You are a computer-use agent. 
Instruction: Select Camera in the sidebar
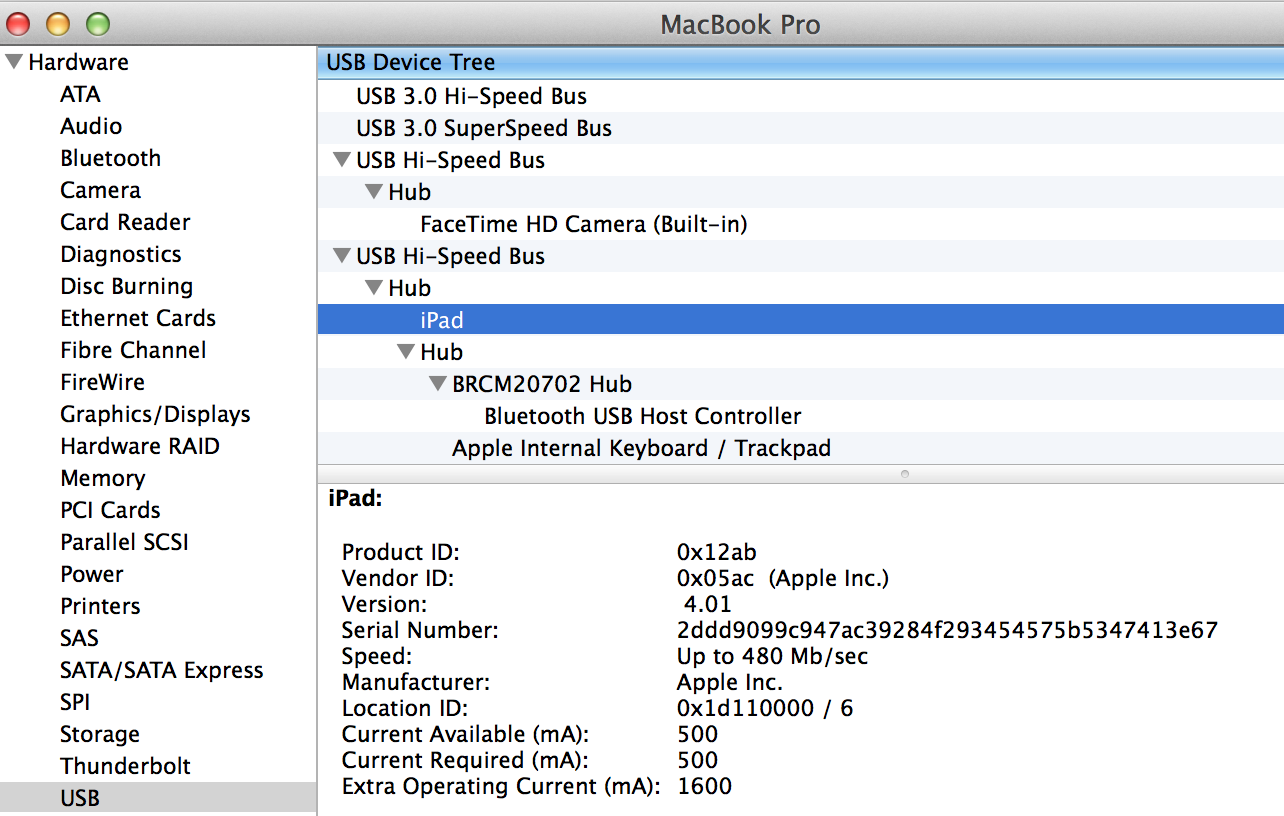pyautogui.click(x=100, y=190)
